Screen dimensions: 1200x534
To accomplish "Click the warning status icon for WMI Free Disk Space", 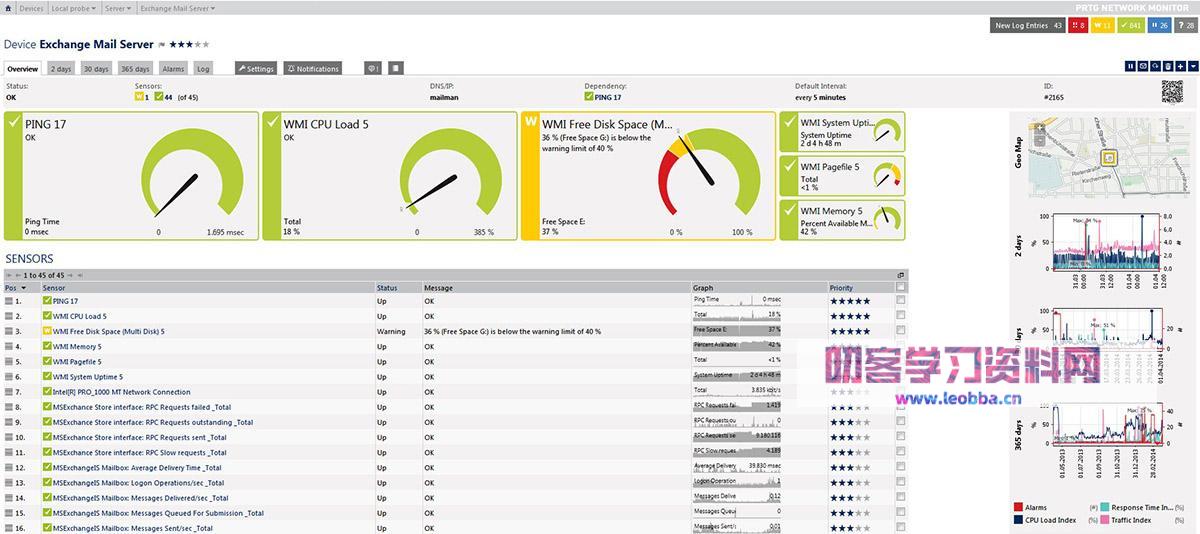I will pyautogui.click(x=47, y=331).
